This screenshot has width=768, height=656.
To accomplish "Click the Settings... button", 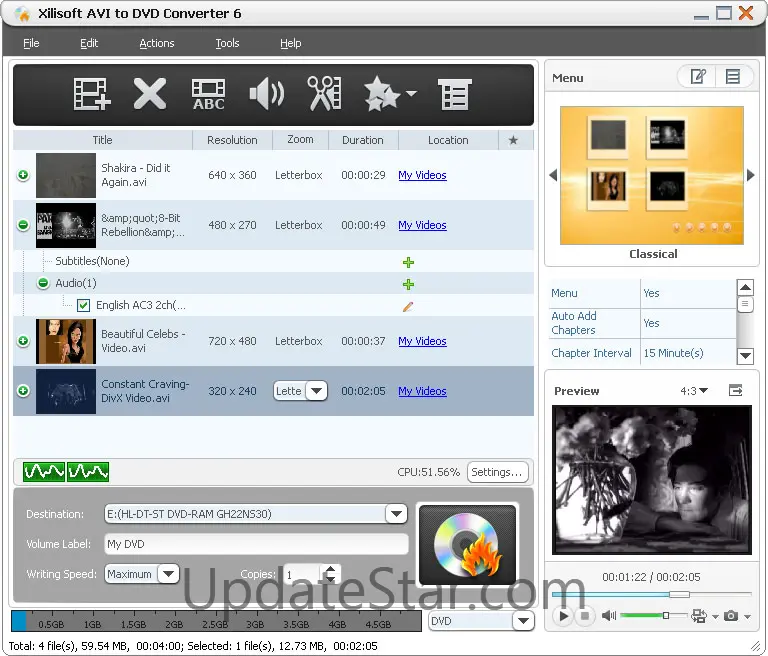I will [498, 472].
